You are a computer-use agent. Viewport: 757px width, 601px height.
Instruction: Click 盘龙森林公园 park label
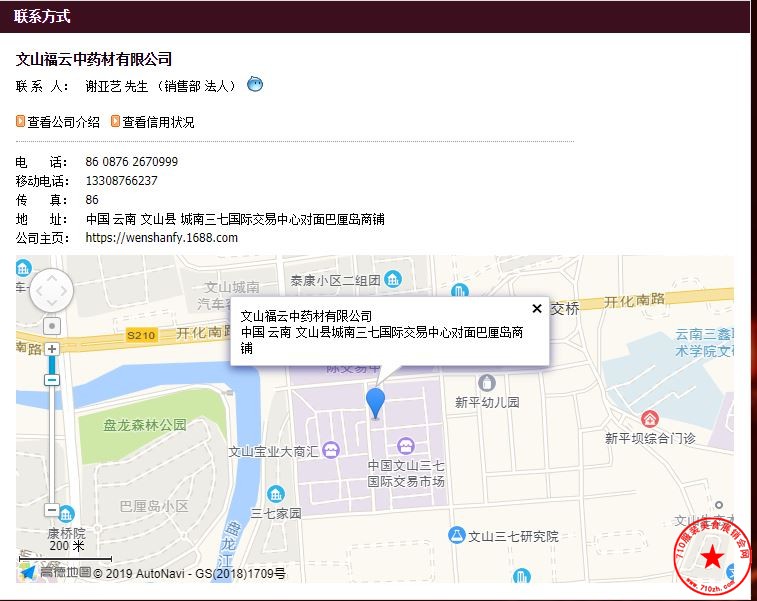[145, 425]
